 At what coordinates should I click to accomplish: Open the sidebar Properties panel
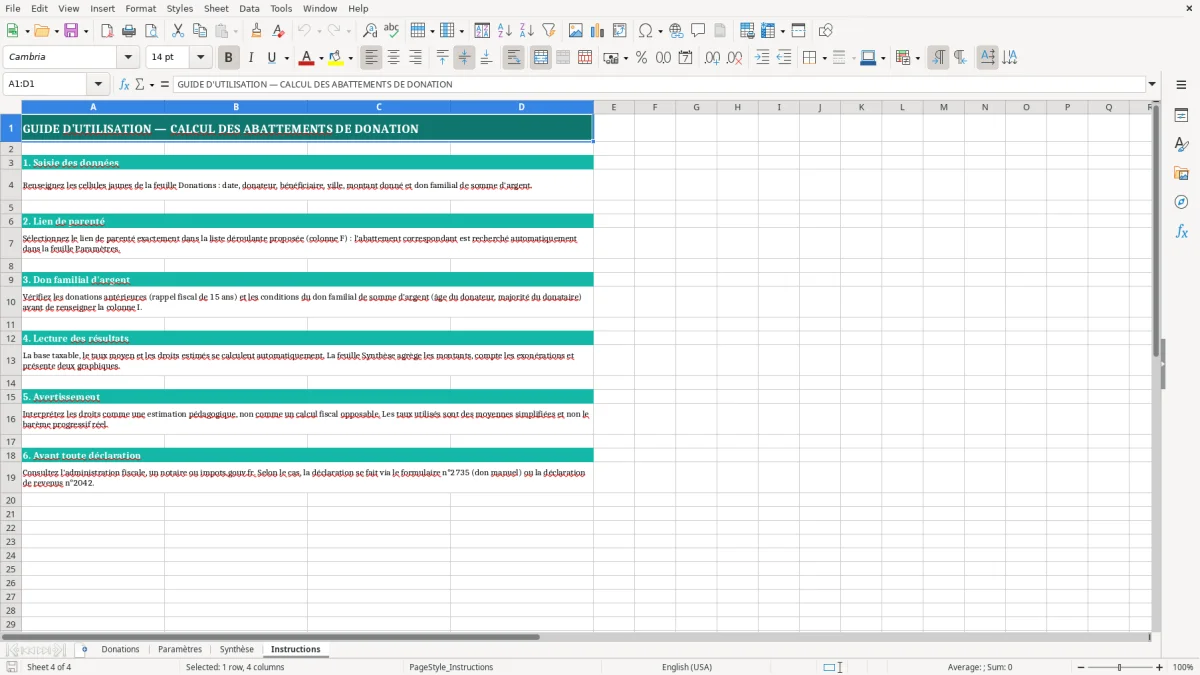pyautogui.click(x=1181, y=115)
